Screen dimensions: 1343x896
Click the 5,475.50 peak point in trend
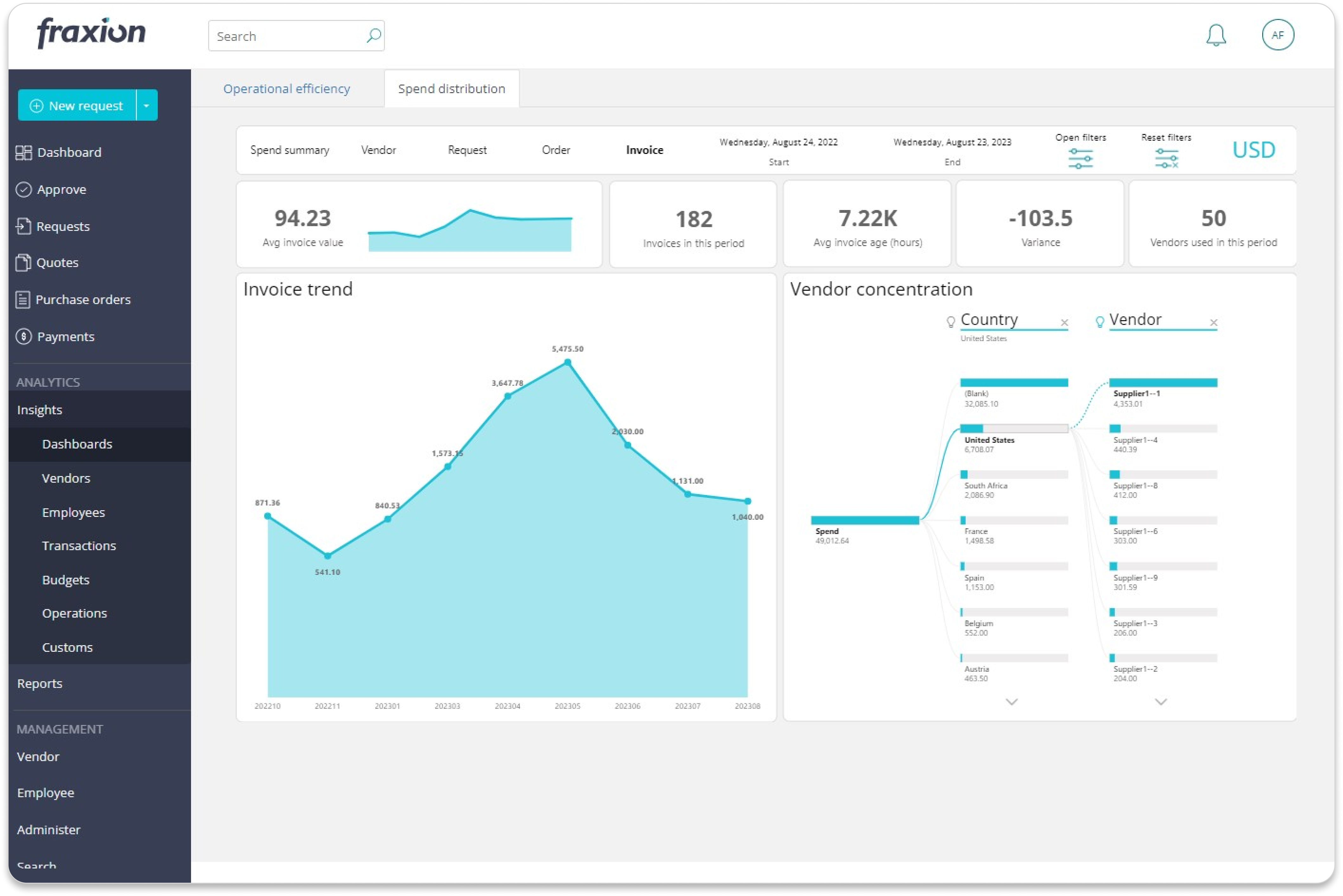tap(567, 362)
